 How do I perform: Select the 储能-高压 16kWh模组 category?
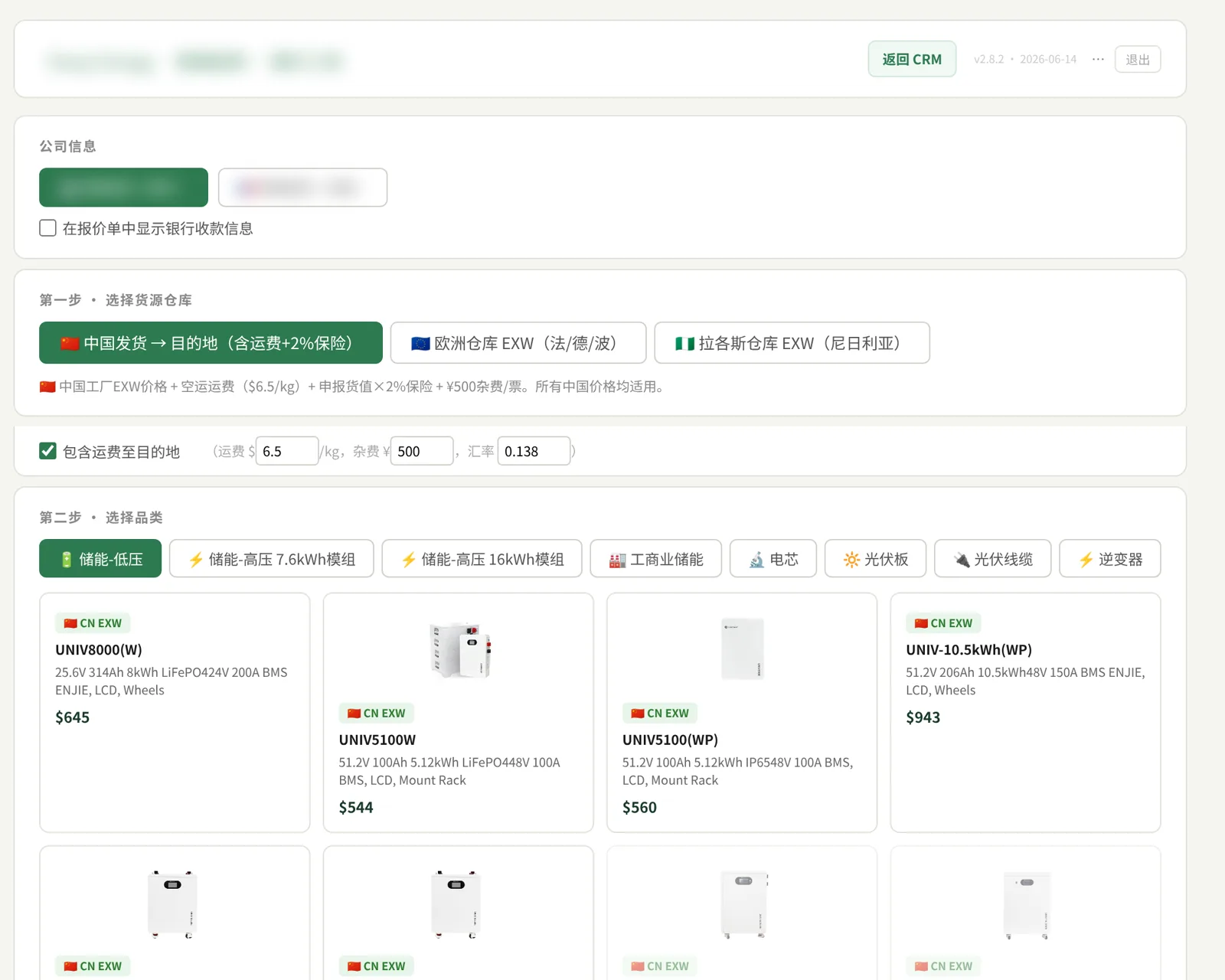click(482, 559)
